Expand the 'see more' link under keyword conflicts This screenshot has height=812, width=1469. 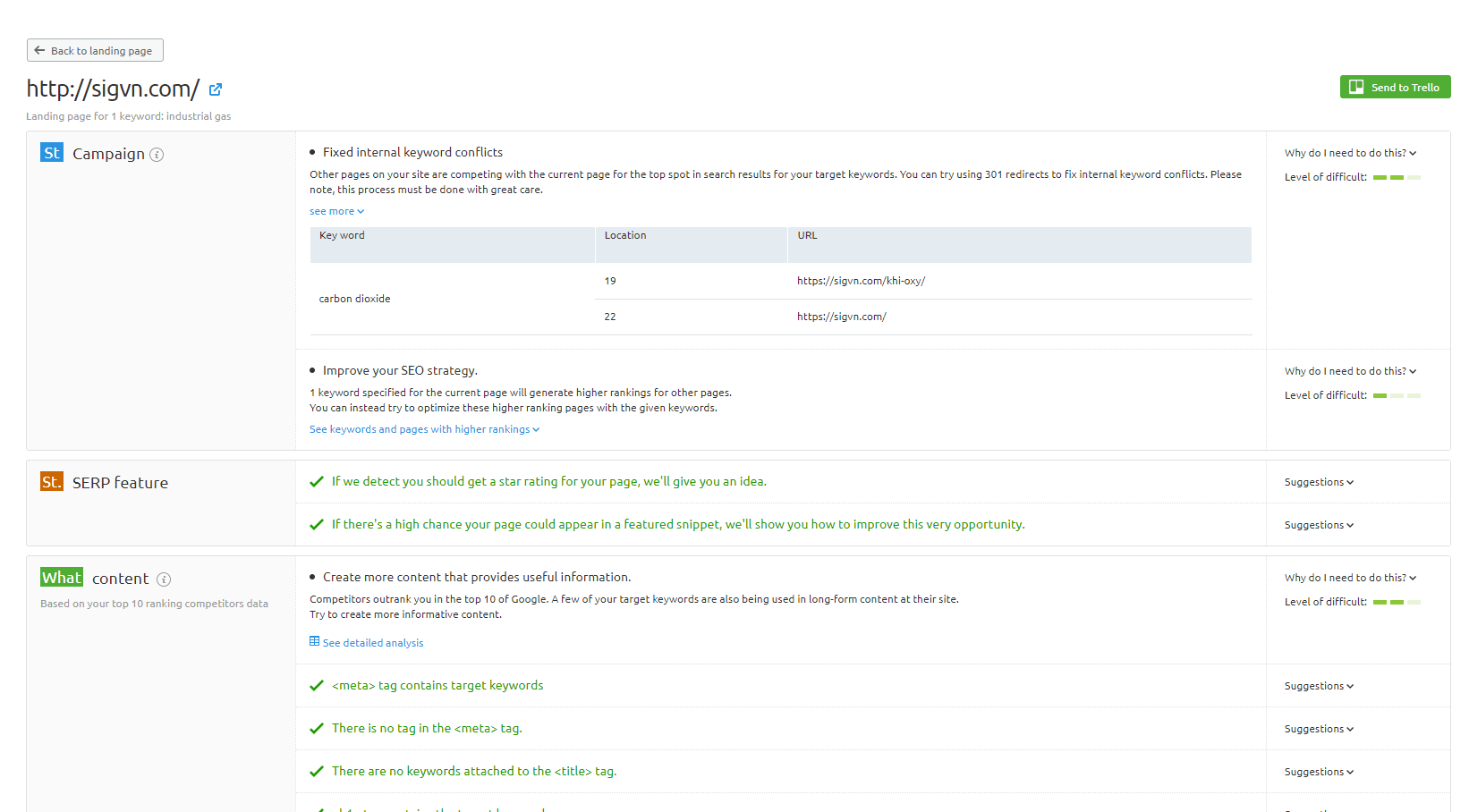pyautogui.click(x=336, y=212)
